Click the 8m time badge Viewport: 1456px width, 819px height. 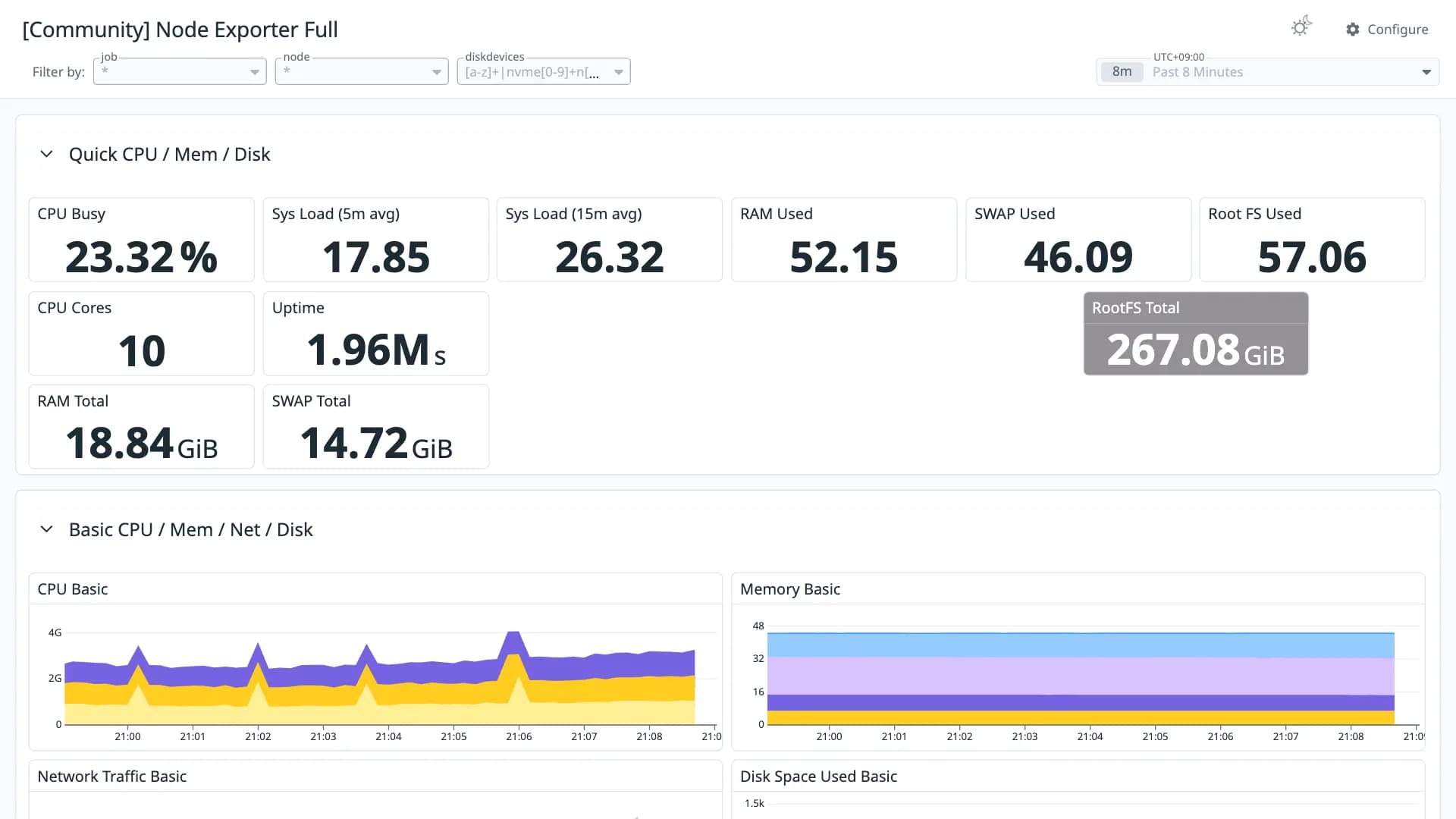[1122, 71]
